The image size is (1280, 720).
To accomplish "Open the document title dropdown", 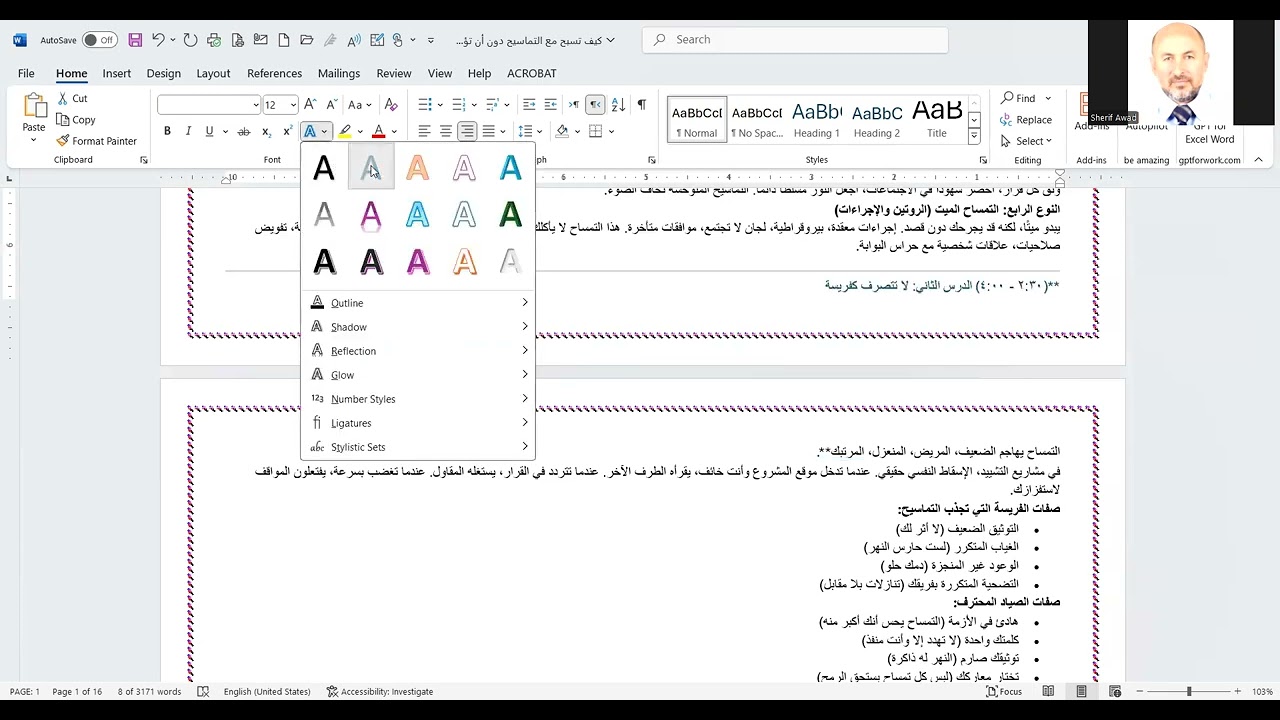I will click(x=535, y=40).
